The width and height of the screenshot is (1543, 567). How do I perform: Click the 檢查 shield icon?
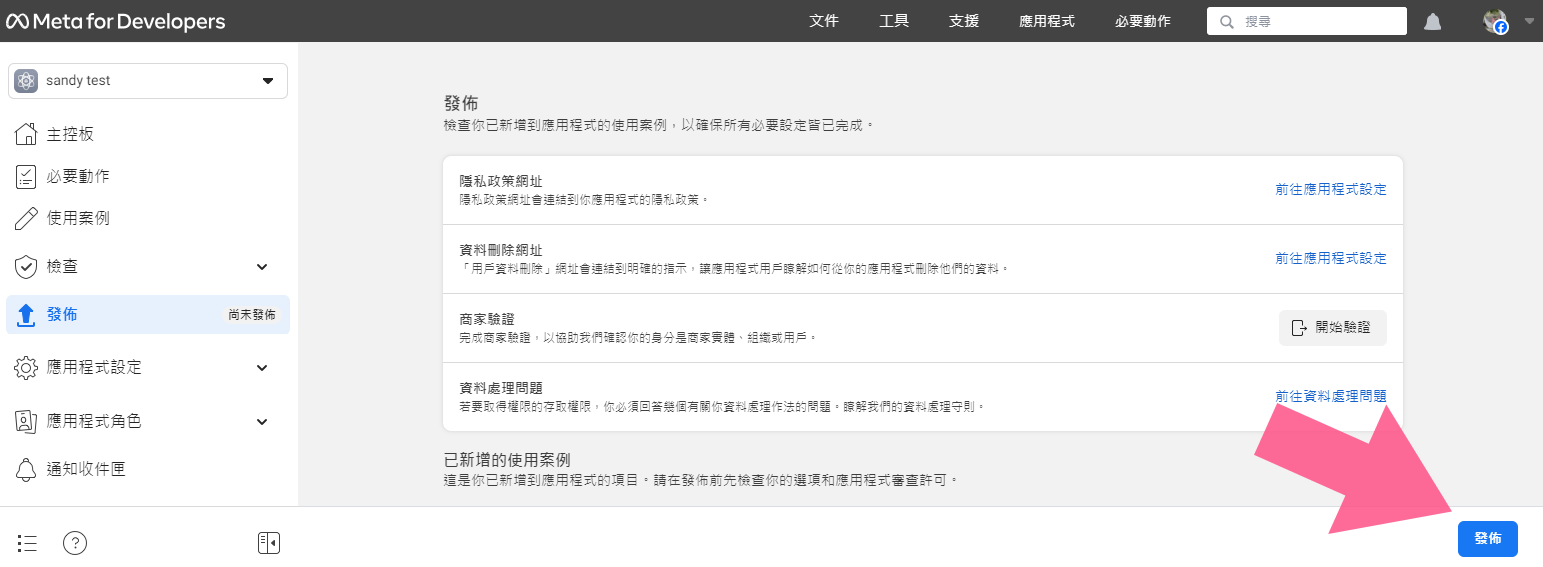(27, 266)
